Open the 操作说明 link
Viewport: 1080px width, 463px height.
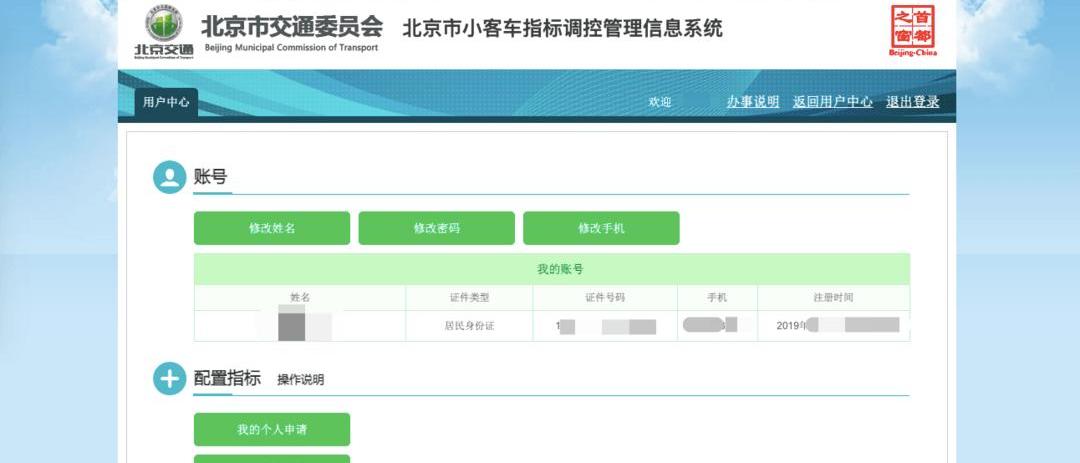[300, 380]
